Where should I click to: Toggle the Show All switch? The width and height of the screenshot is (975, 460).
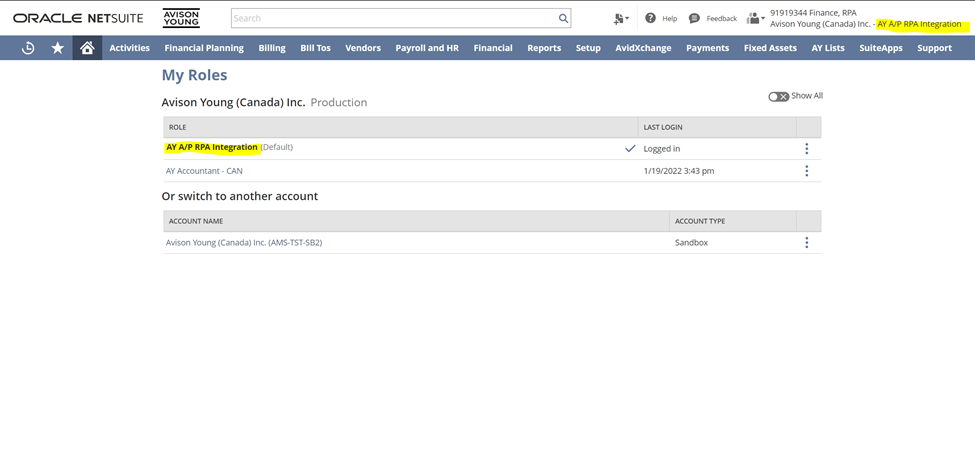[x=779, y=96]
